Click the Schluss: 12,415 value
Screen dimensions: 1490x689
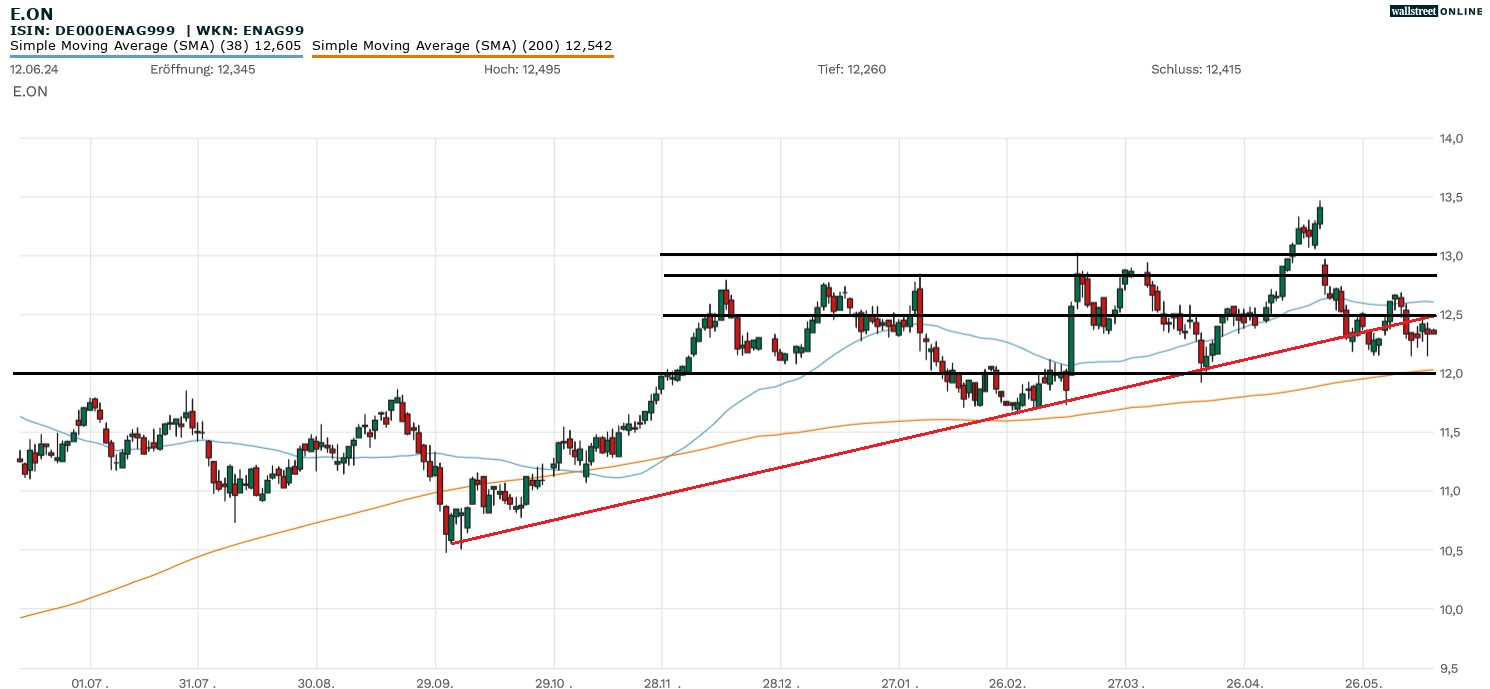tap(1196, 69)
